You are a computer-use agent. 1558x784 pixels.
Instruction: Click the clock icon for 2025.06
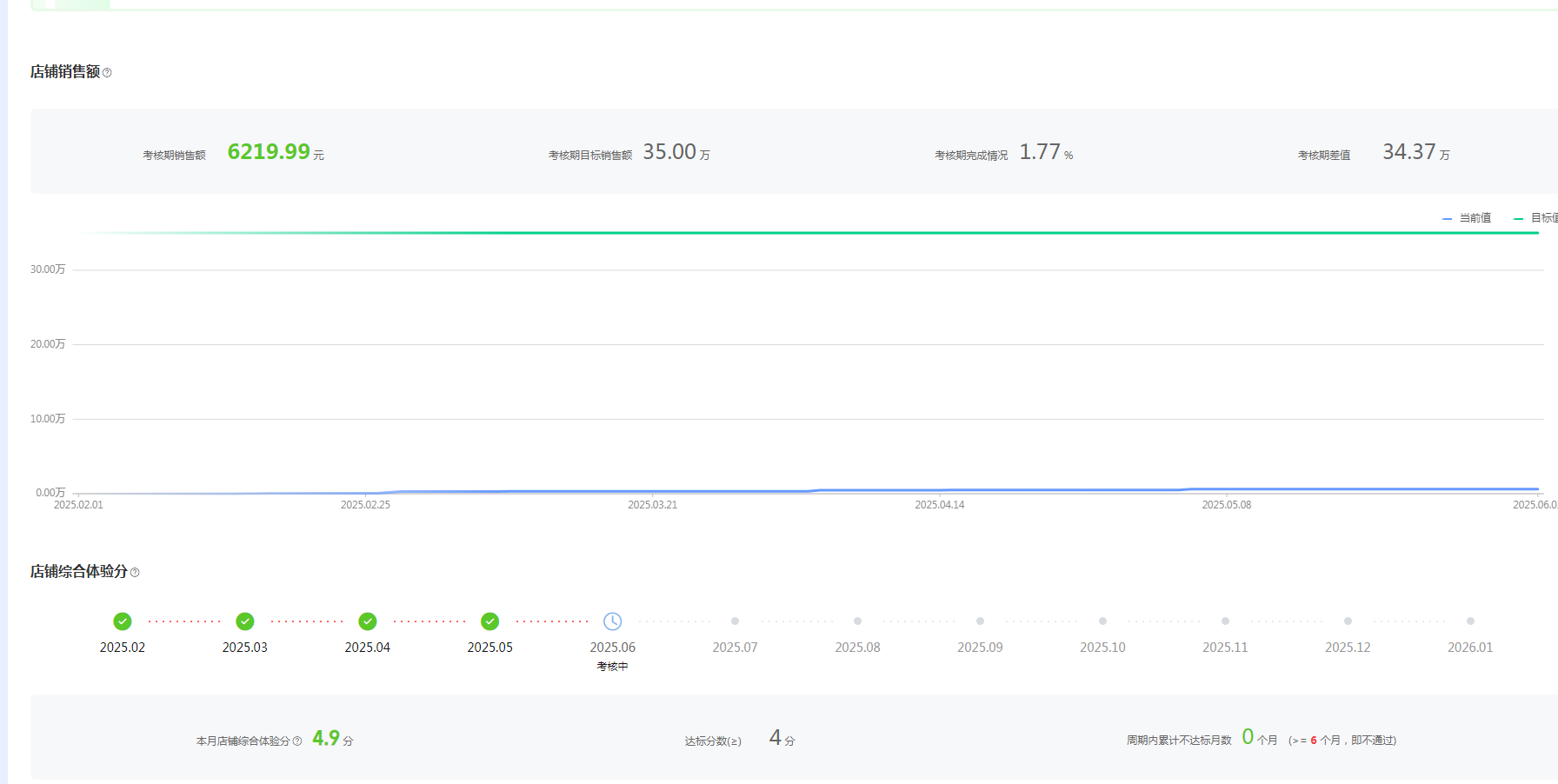pyautogui.click(x=613, y=621)
